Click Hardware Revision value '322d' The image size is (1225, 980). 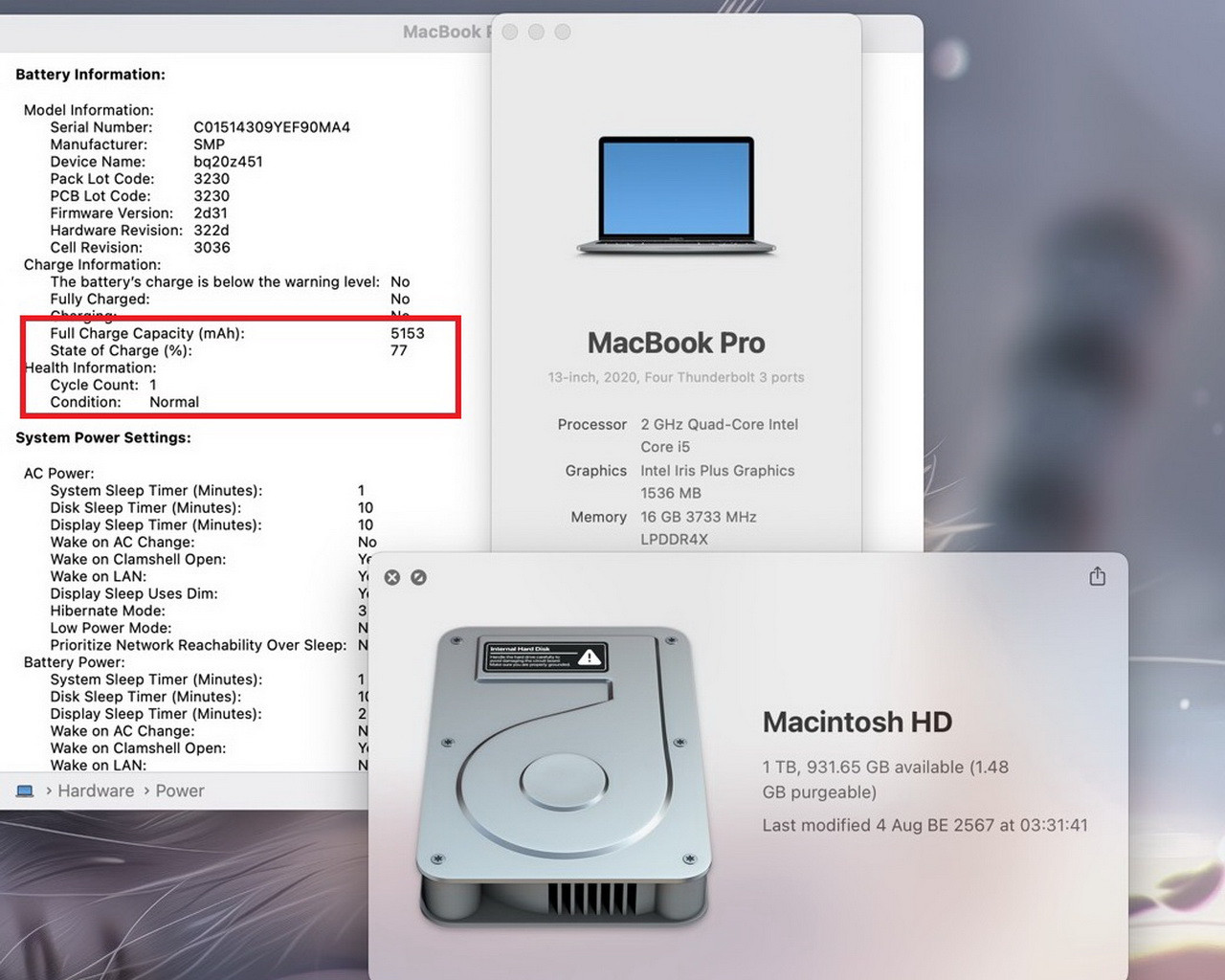point(212,231)
